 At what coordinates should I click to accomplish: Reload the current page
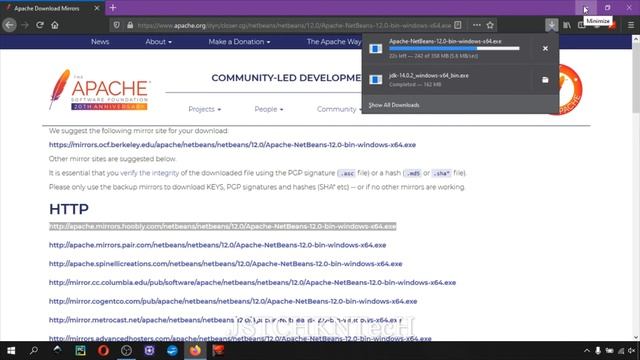coord(40,25)
